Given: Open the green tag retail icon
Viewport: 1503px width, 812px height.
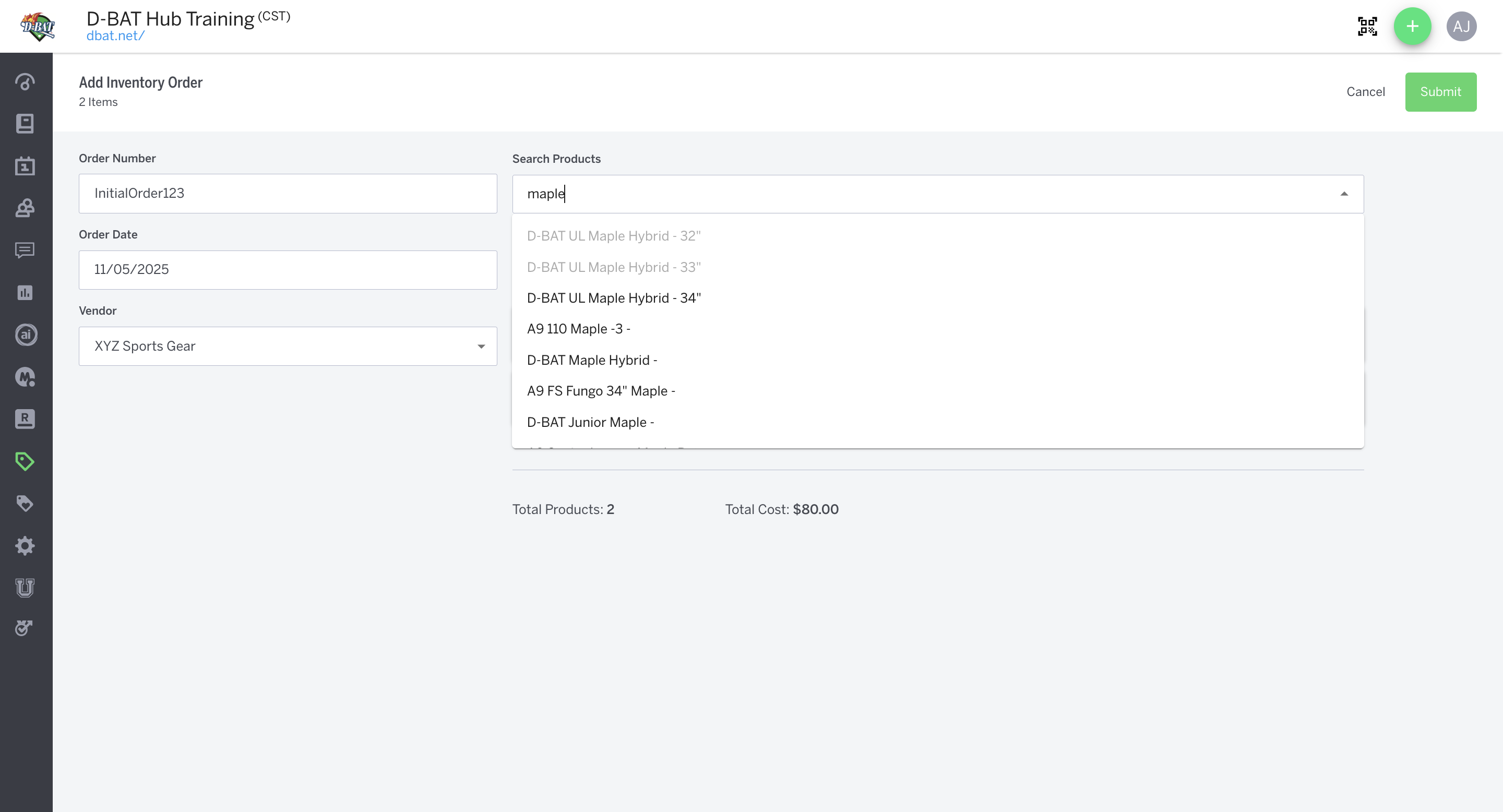Looking at the screenshot, I should click(25, 461).
